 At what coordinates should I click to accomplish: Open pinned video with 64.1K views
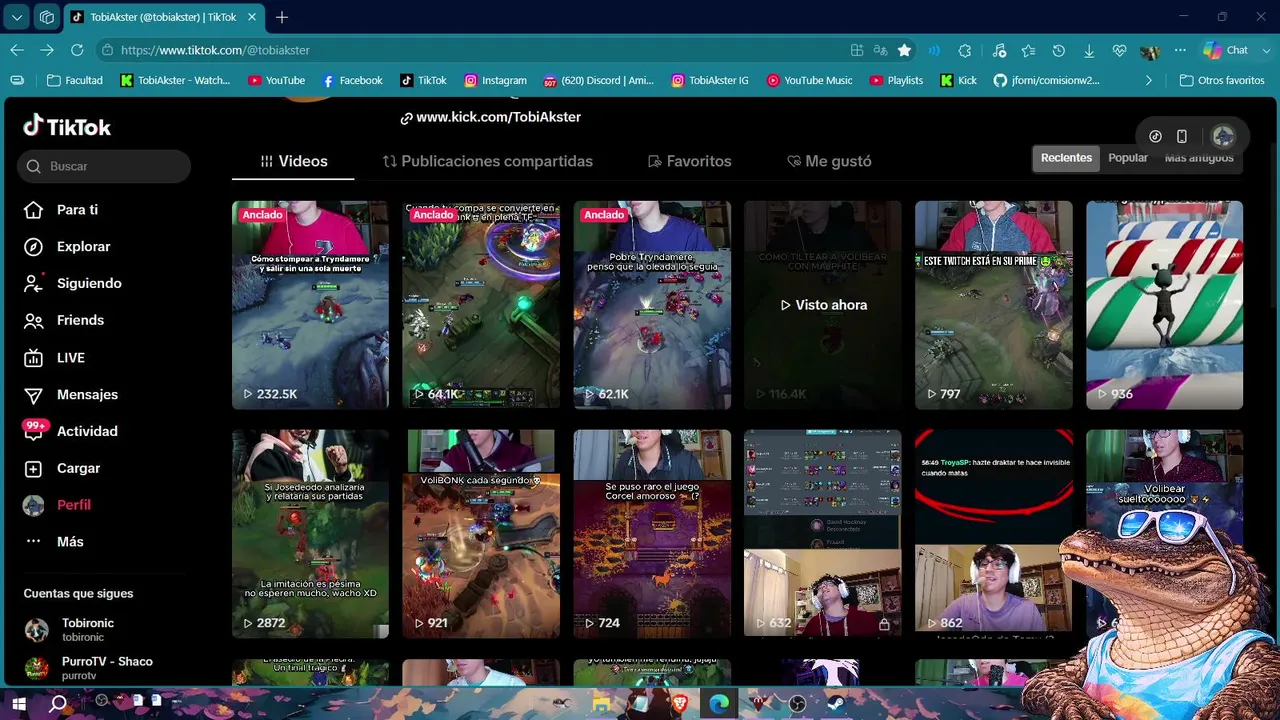[x=481, y=305]
